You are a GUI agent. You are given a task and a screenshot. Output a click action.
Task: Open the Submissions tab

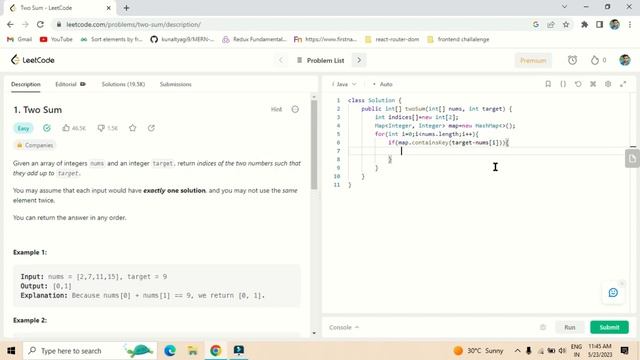click(176, 84)
